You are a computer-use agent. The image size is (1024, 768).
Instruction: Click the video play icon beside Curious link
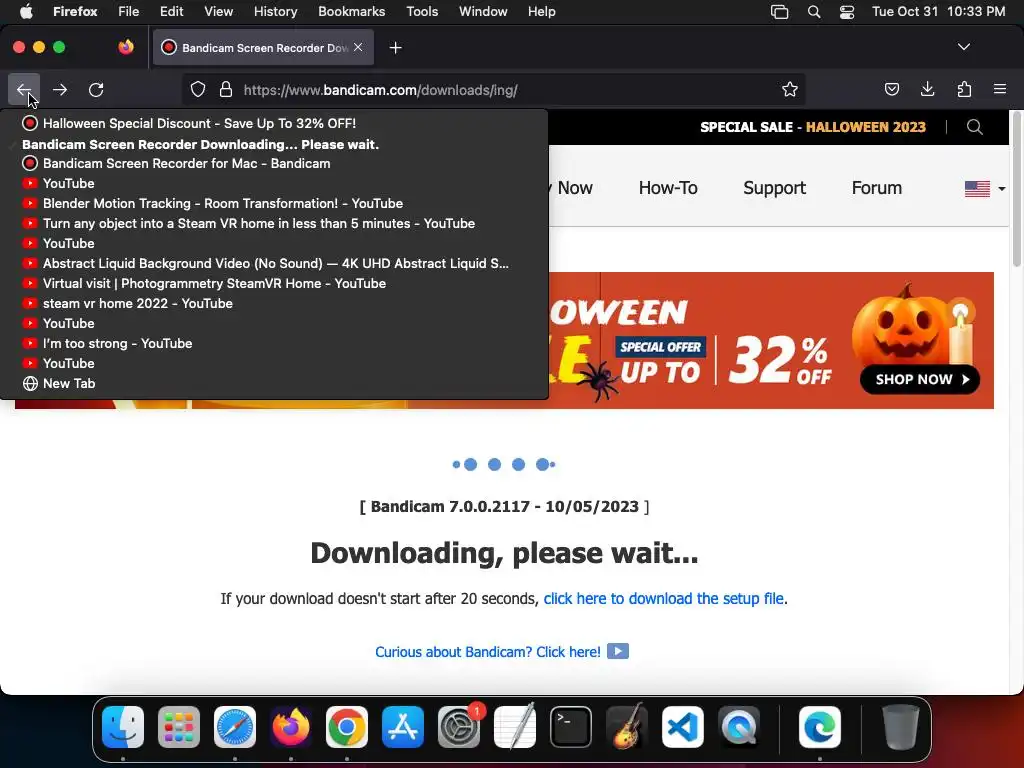(x=618, y=651)
